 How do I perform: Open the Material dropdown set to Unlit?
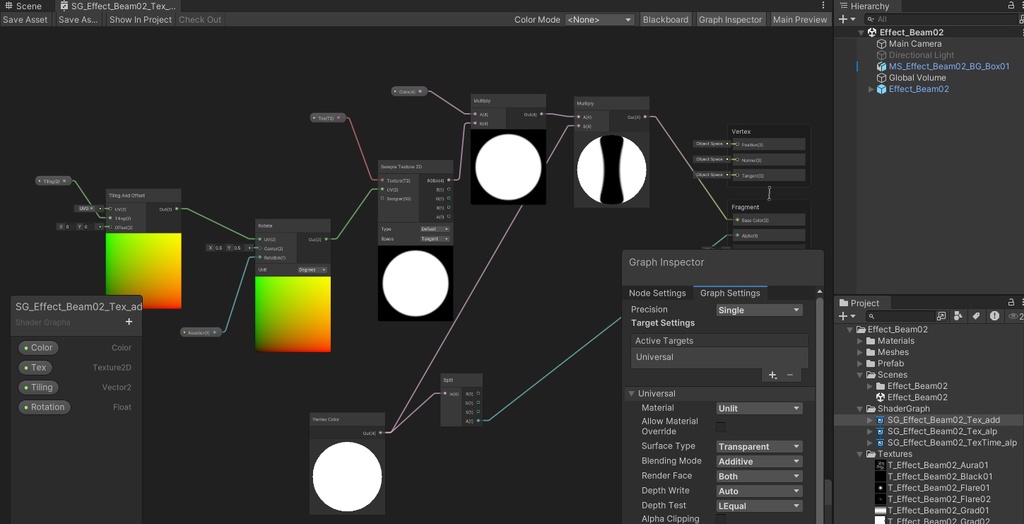tap(759, 408)
